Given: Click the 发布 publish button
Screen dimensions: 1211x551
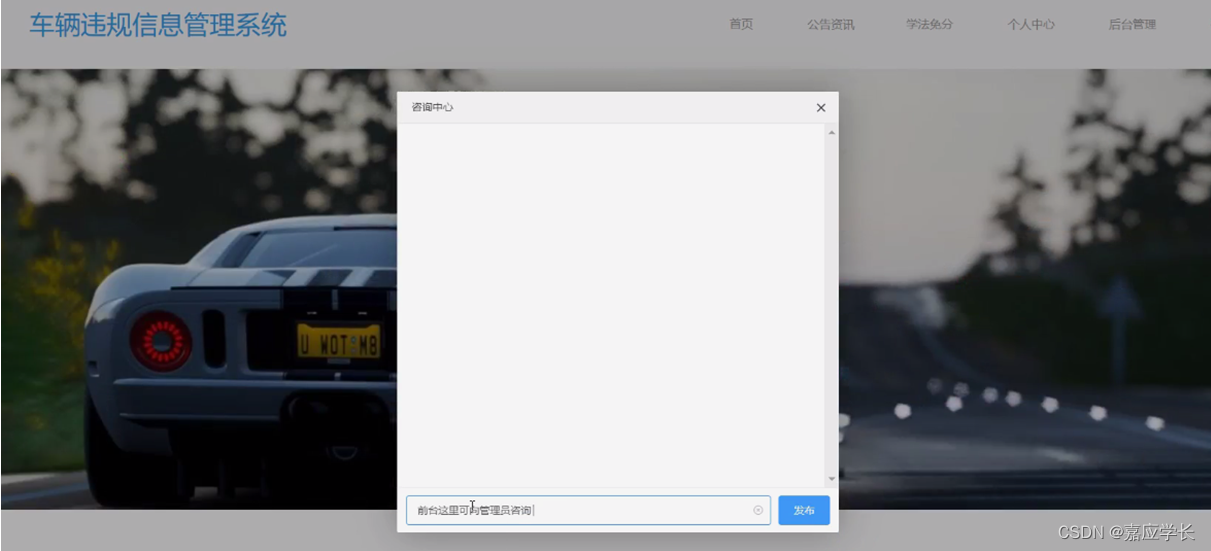Looking at the screenshot, I should [804, 510].
